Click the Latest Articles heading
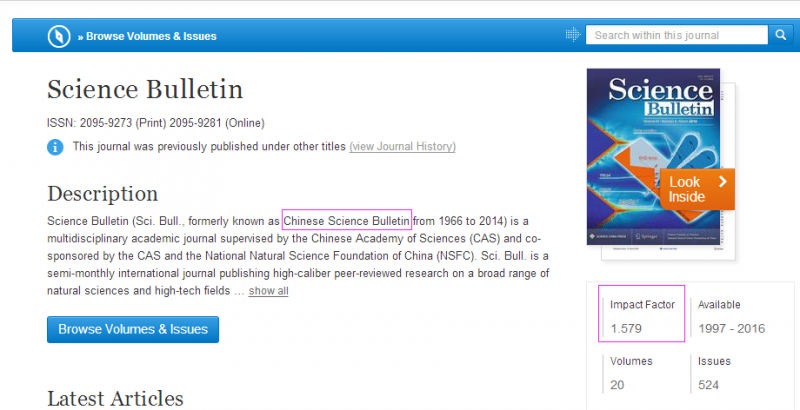Viewport: 800px width, 410px height. [115, 398]
